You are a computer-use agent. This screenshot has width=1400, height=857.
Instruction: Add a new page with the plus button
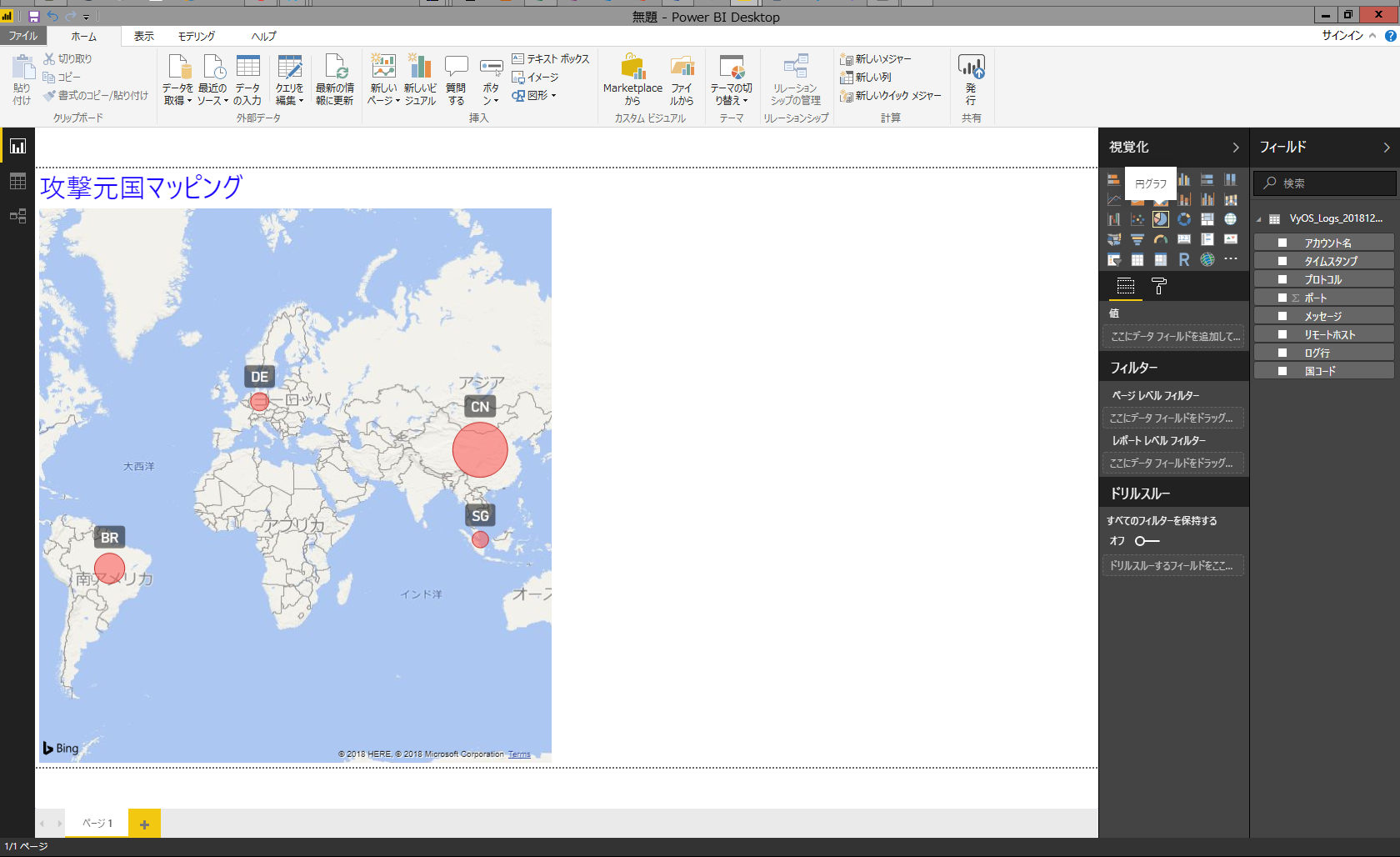click(x=145, y=824)
